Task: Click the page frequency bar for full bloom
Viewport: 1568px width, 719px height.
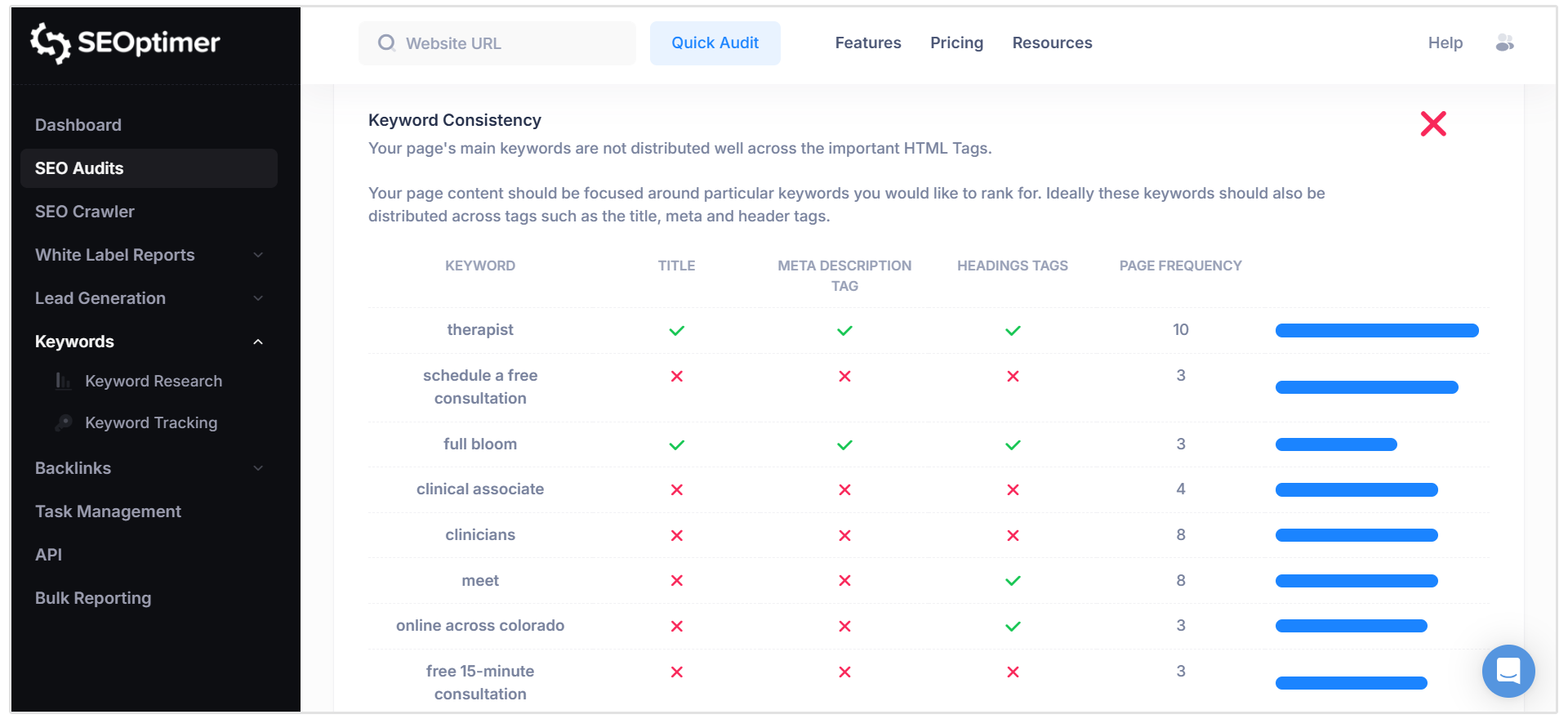Action: click(1336, 444)
